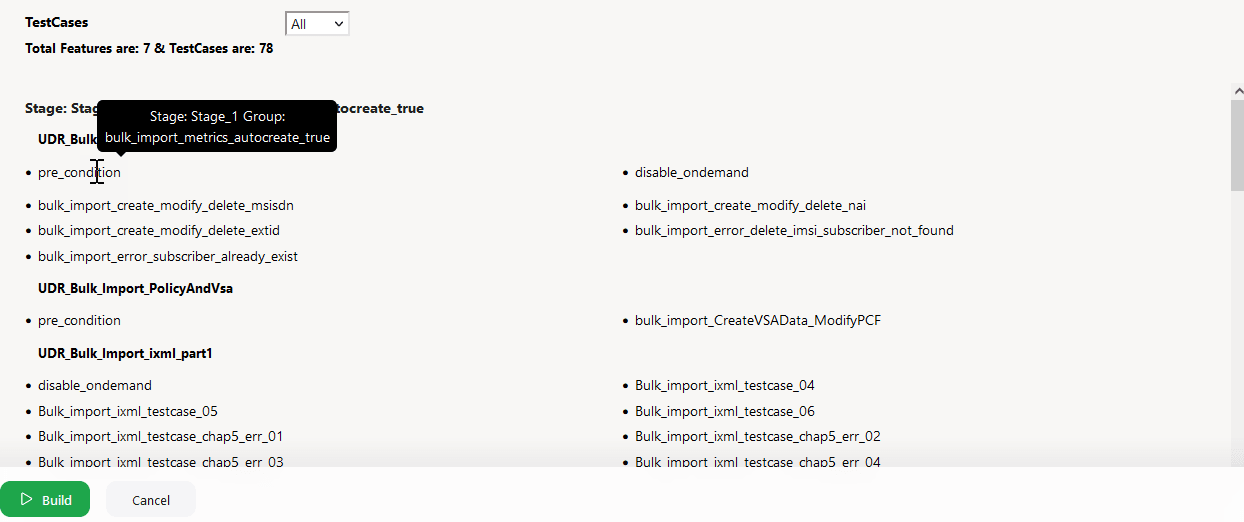Click the play icon on Build button
1244x522 pixels.
click(27, 499)
